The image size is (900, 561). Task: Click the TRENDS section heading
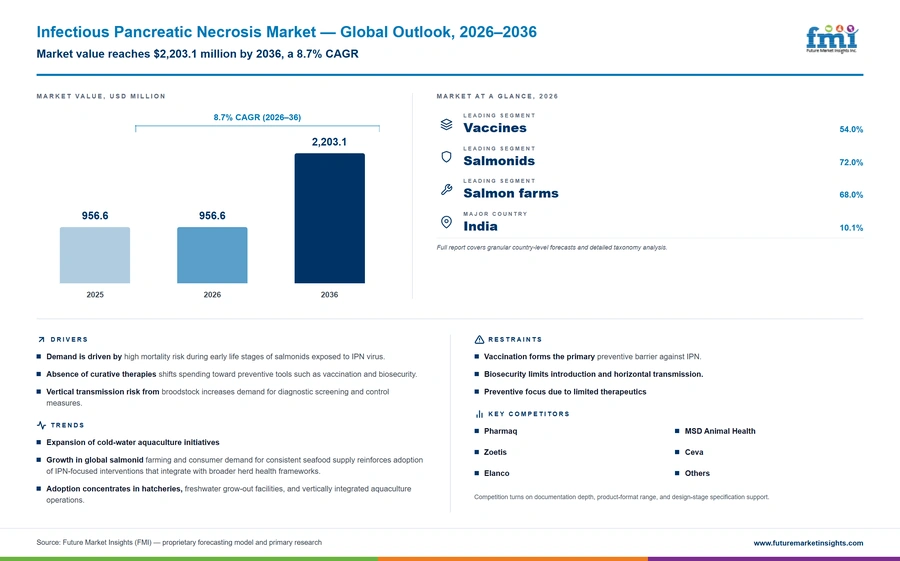[67, 425]
